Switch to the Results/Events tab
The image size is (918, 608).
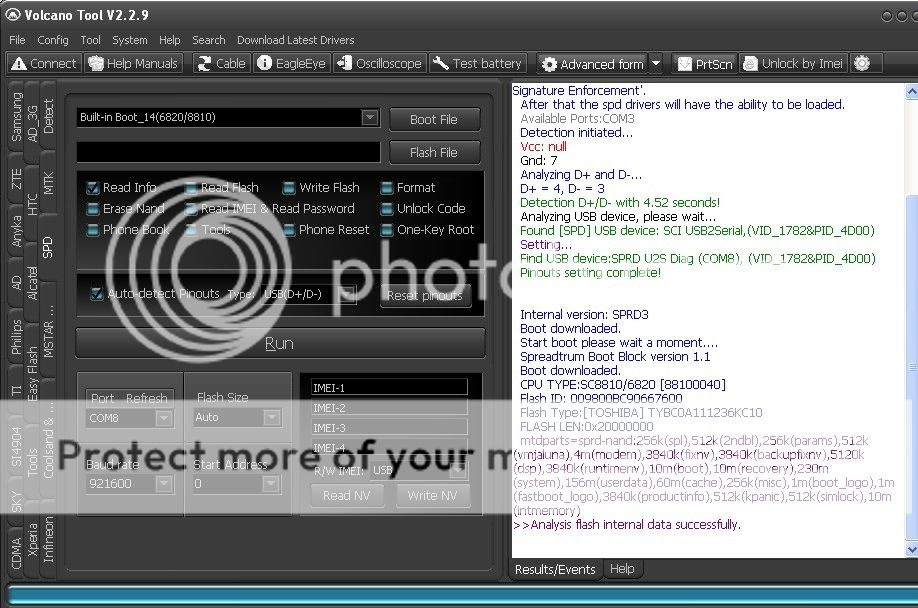coord(554,569)
